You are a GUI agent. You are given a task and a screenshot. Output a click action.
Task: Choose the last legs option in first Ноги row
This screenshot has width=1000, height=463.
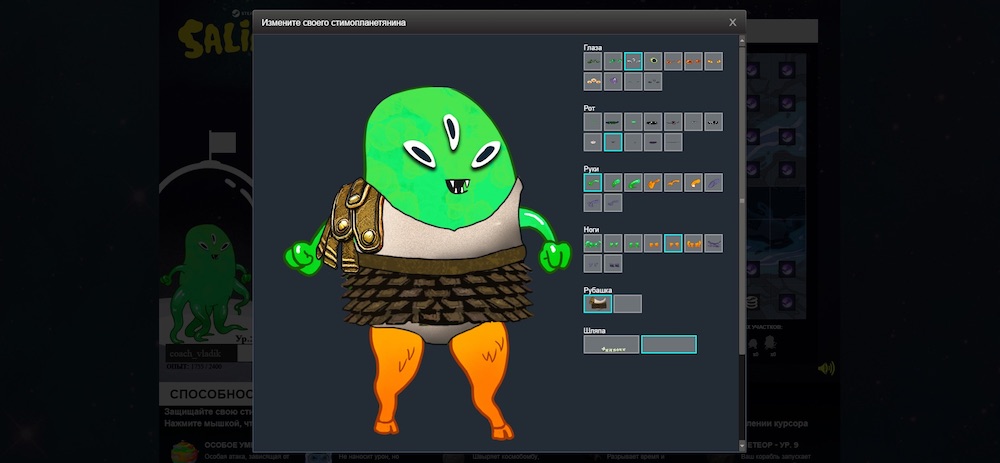click(x=713, y=243)
